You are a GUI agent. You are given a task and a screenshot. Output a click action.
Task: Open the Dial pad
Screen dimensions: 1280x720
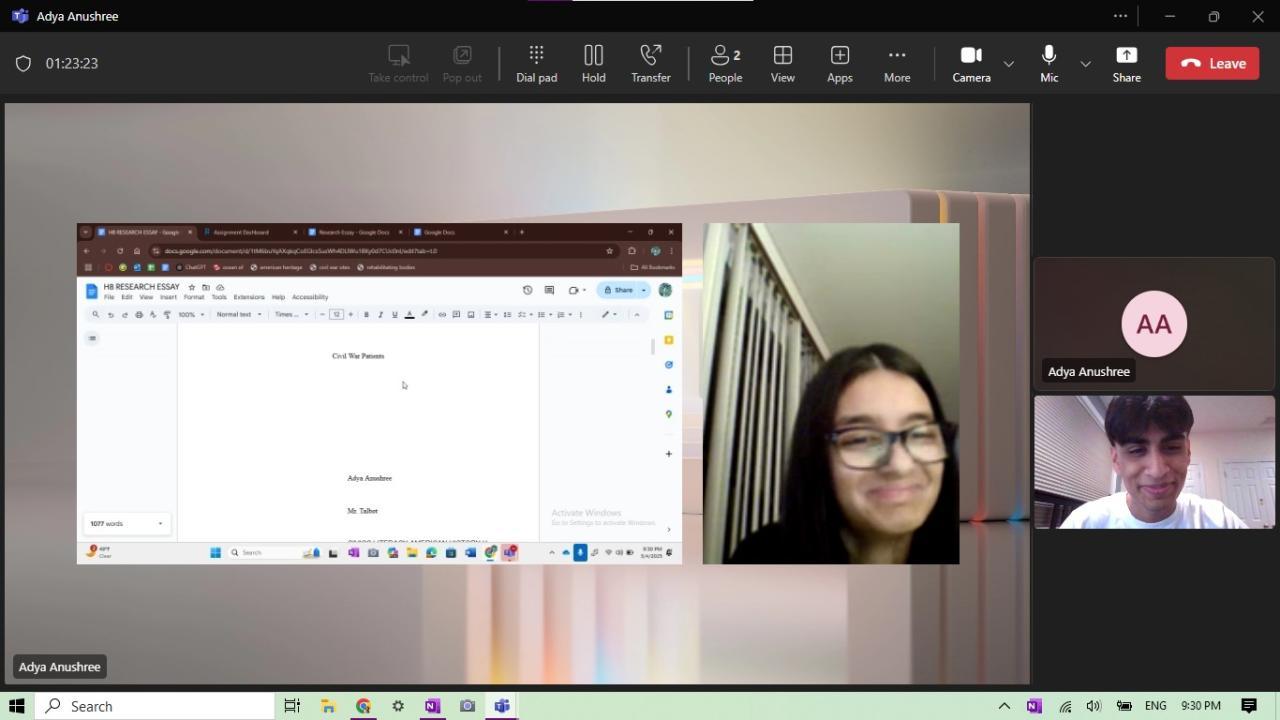click(x=536, y=63)
